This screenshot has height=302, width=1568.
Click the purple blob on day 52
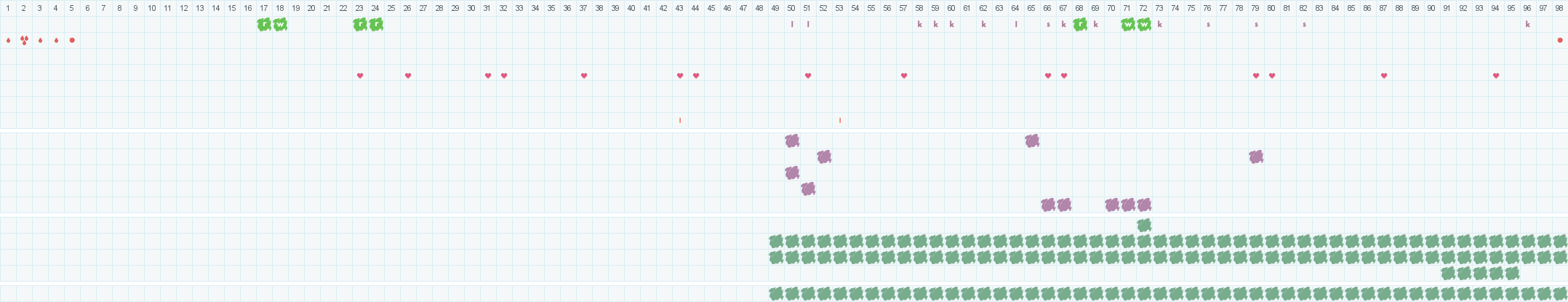pos(824,156)
